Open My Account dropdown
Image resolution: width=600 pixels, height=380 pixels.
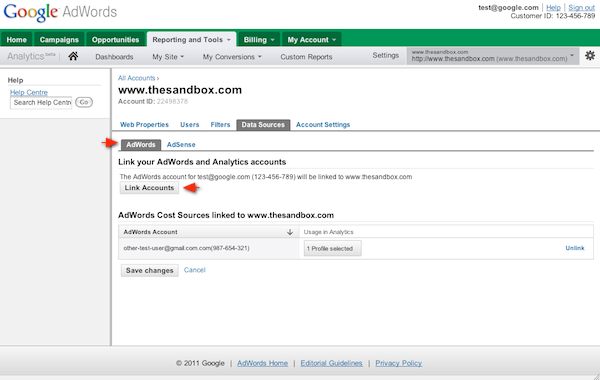(311, 40)
